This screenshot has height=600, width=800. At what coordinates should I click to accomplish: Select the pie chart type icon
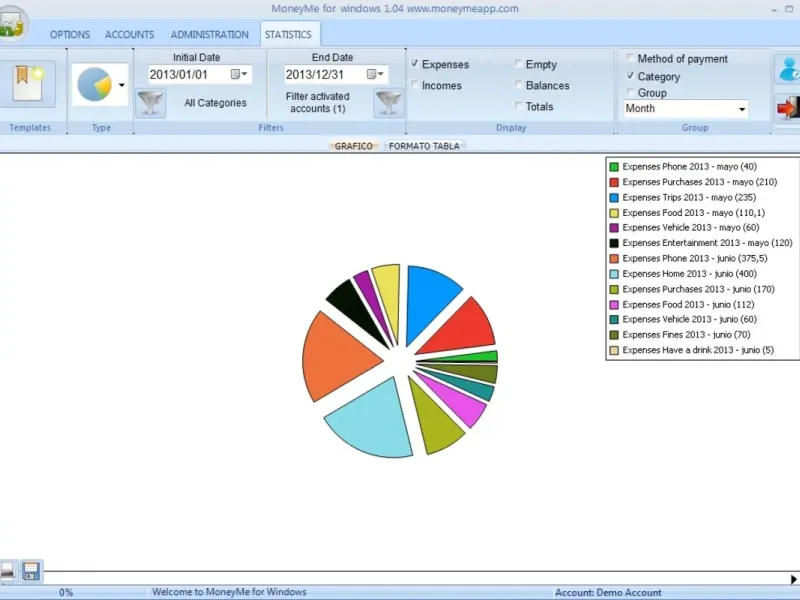click(x=94, y=84)
